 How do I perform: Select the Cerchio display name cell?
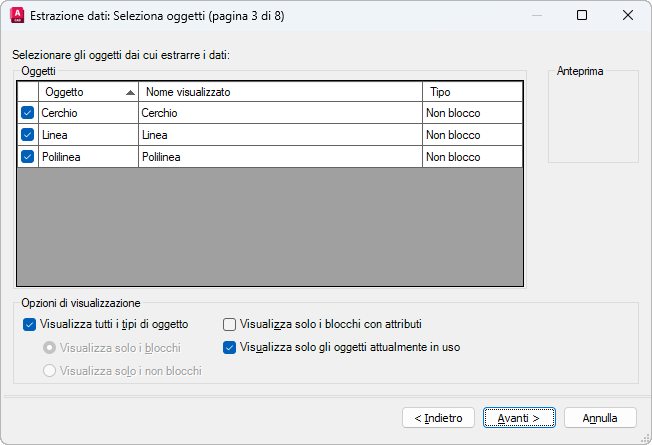pyautogui.click(x=280, y=113)
